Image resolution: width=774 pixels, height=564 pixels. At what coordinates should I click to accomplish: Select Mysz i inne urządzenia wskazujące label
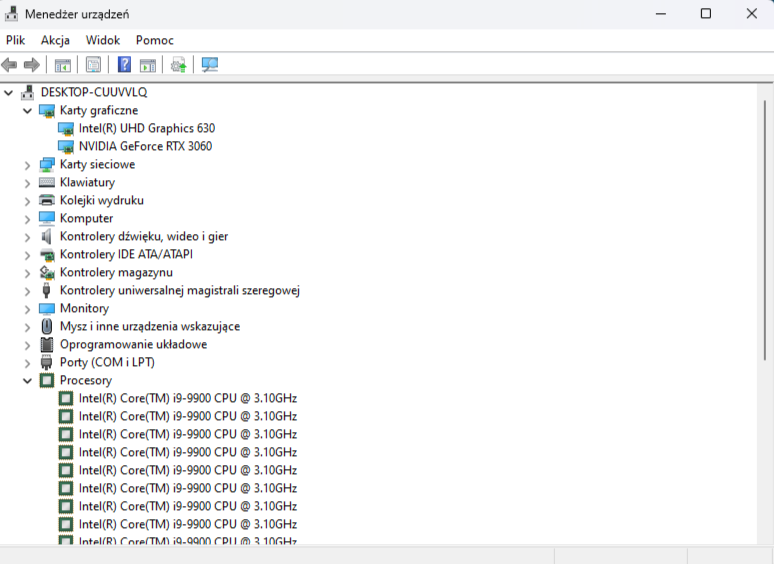(x=150, y=327)
